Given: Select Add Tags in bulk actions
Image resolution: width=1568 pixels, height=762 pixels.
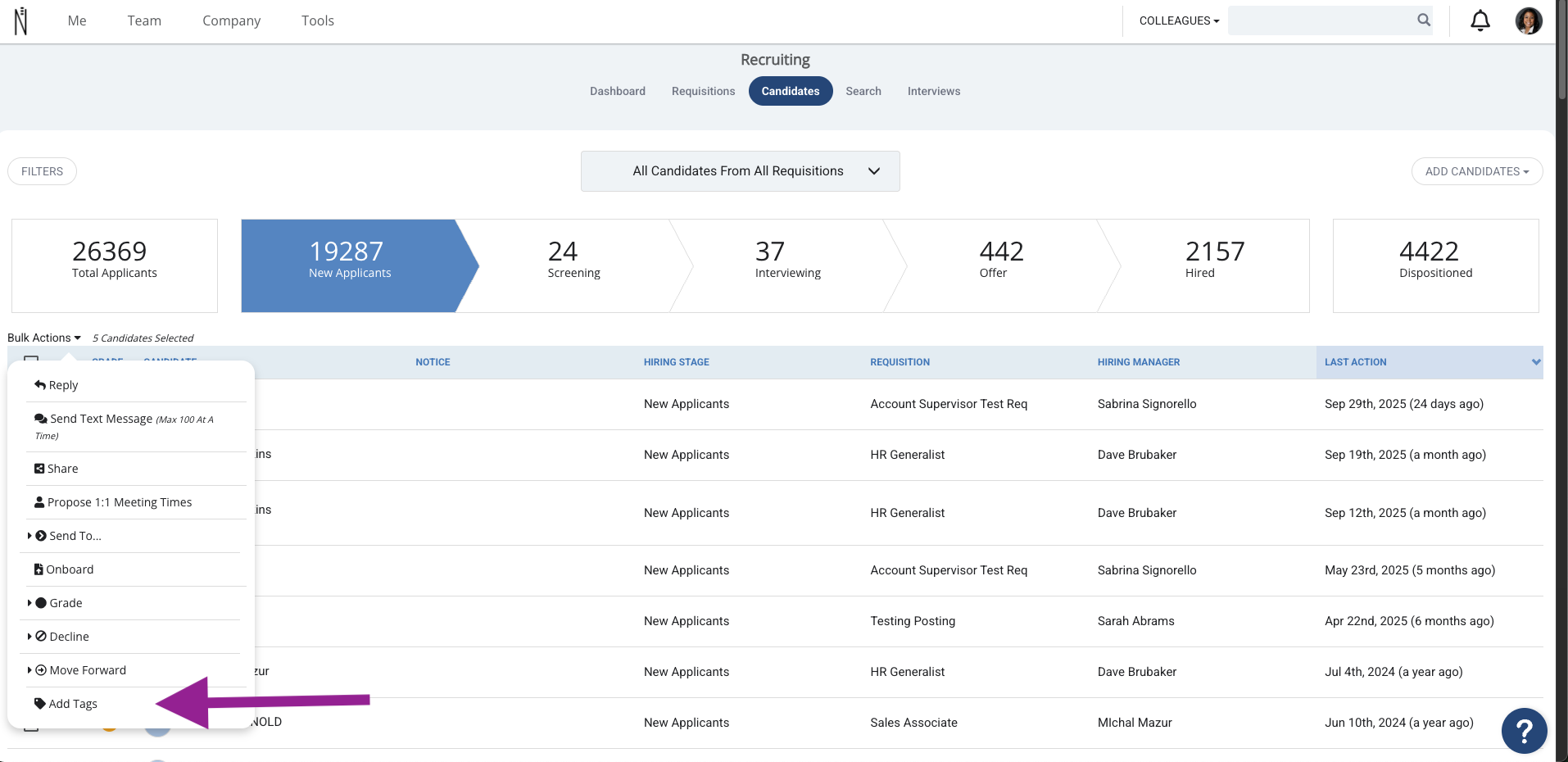Looking at the screenshot, I should [x=66, y=704].
